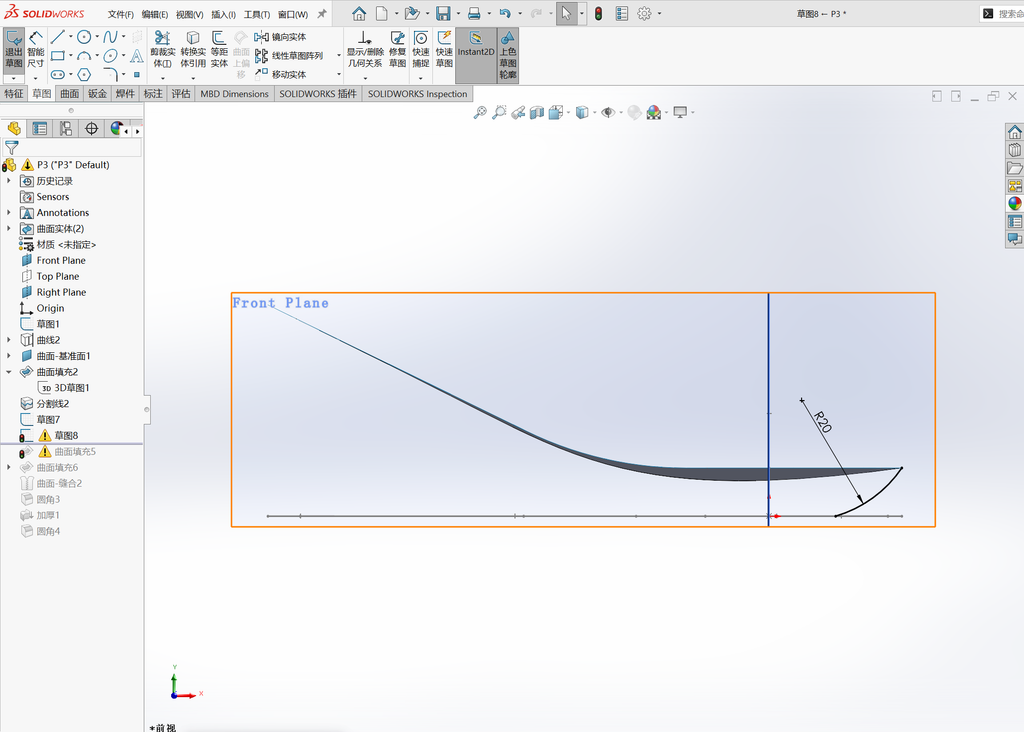Click Rapid Sketch (快速草图) tool

[x=444, y=50]
